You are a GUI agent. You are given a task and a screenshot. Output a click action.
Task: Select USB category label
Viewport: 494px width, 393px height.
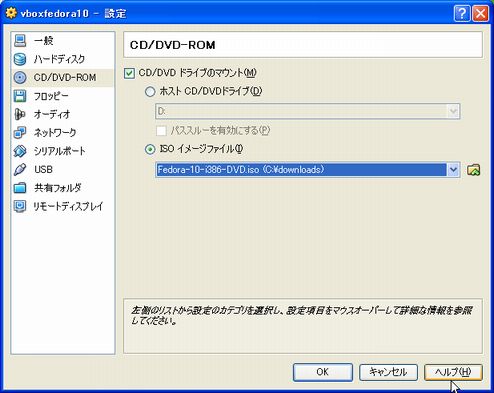pos(43,170)
